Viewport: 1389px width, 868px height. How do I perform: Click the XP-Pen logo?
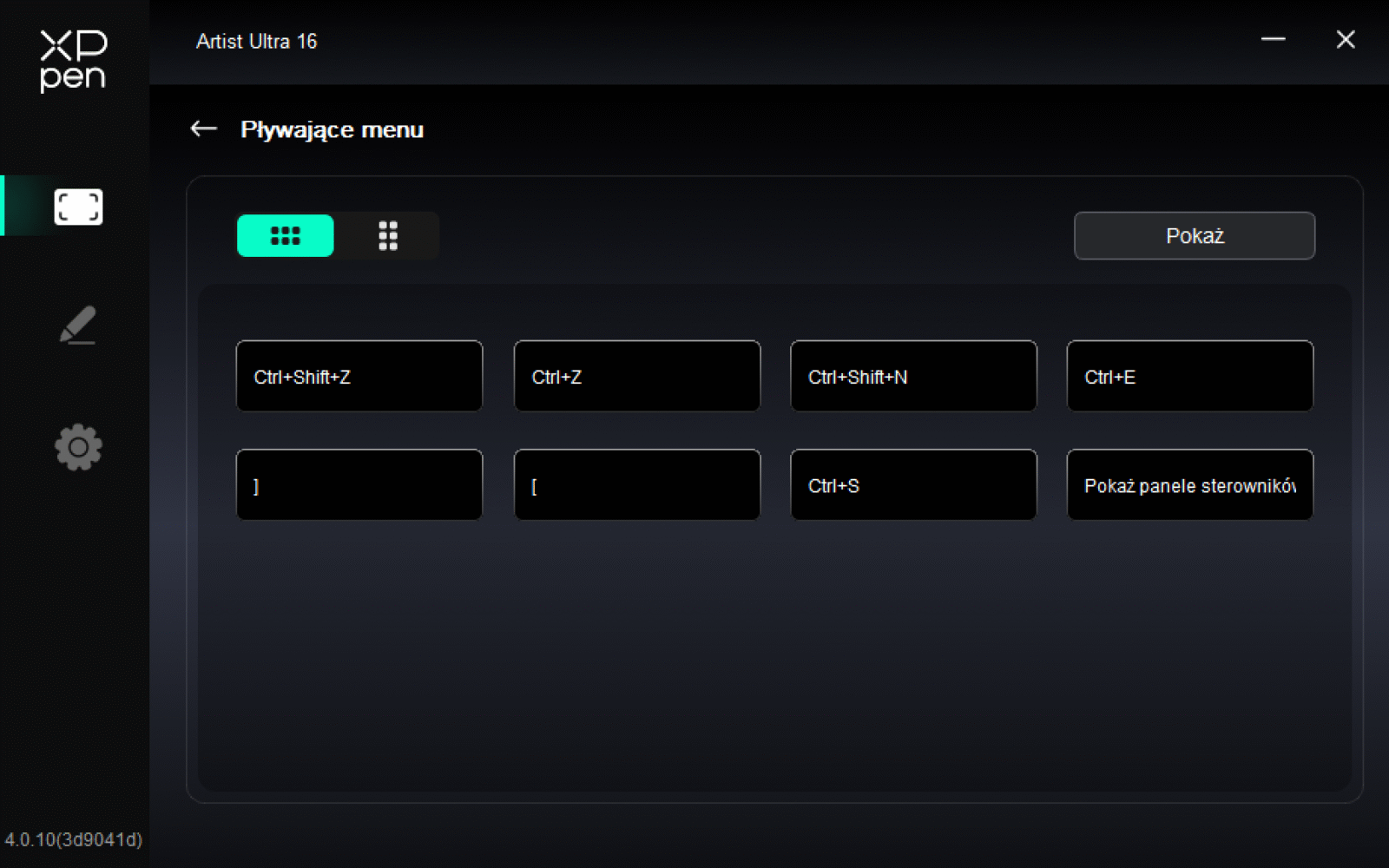coord(74,61)
